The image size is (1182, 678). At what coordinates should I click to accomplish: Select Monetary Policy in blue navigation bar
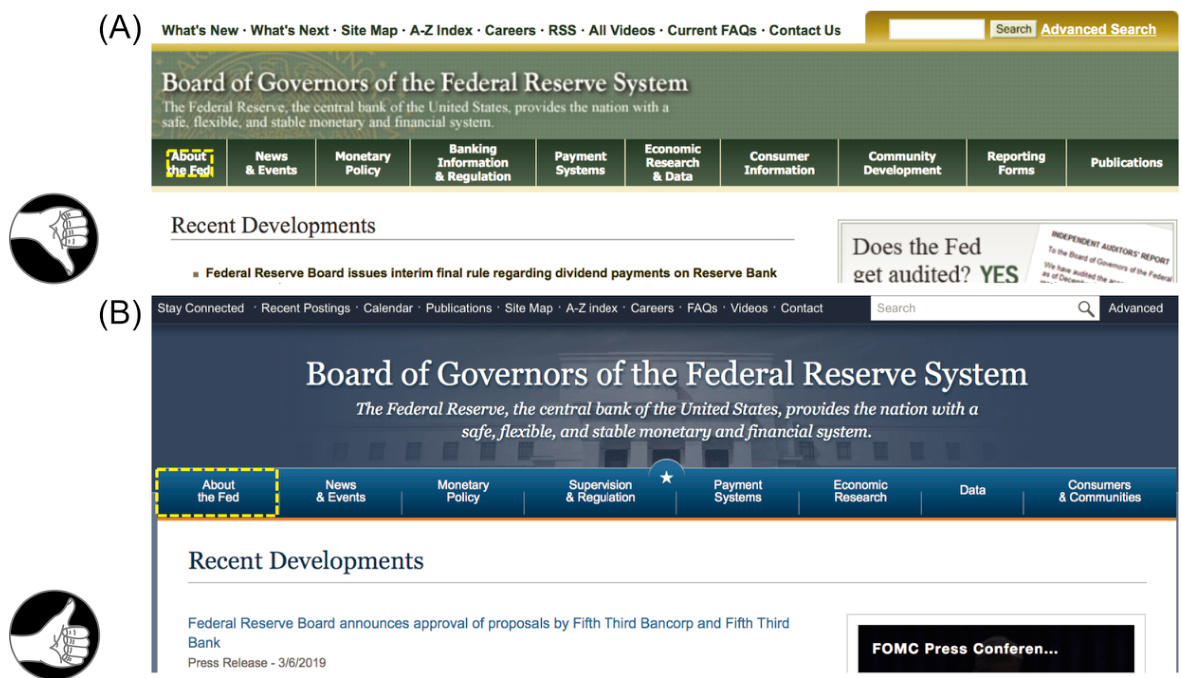click(x=463, y=492)
